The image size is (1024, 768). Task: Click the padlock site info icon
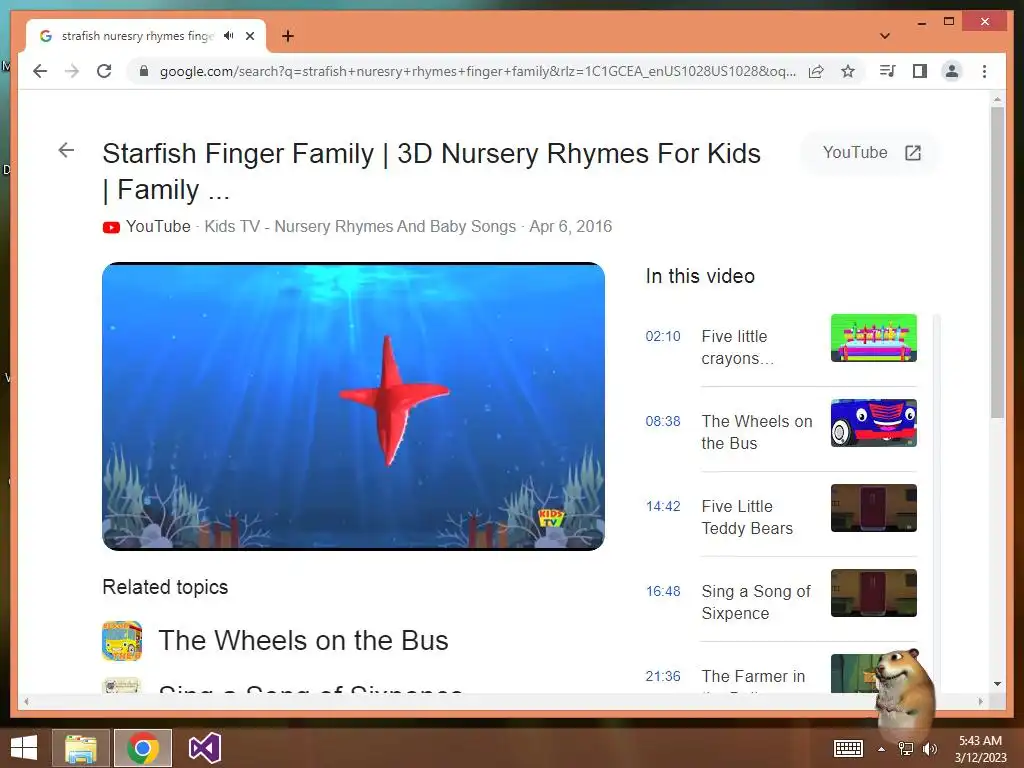[144, 71]
